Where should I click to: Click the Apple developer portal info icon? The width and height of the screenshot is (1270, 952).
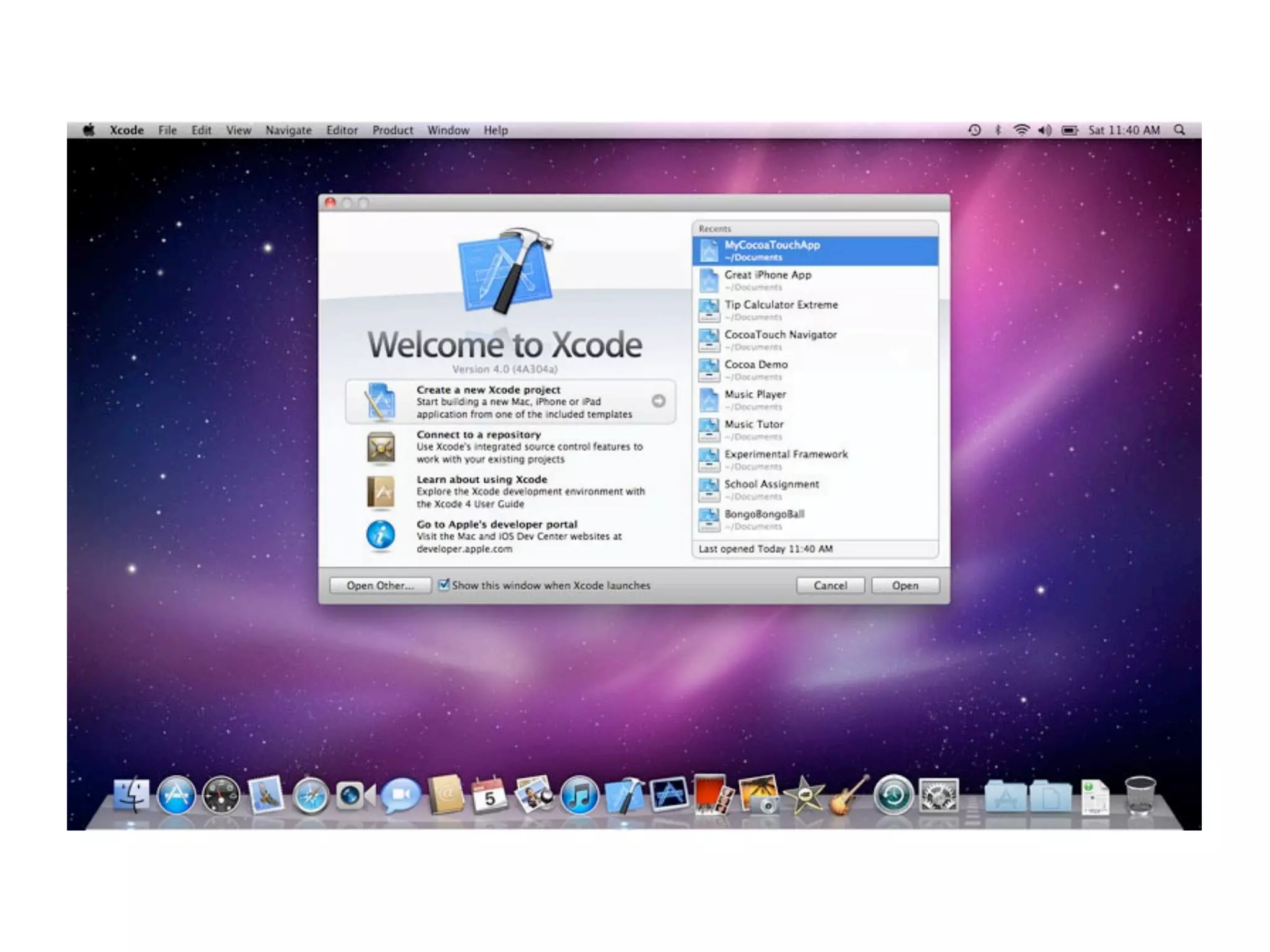[380, 535]
